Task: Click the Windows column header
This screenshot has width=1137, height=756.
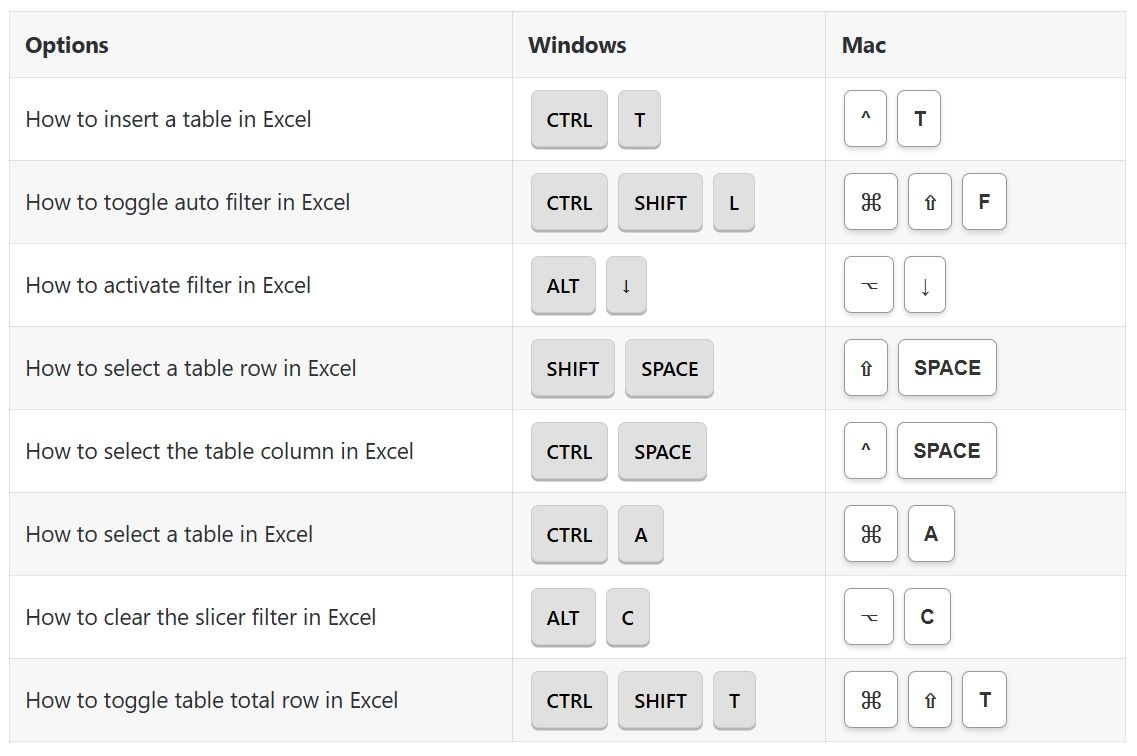Action: click(577, 45)
